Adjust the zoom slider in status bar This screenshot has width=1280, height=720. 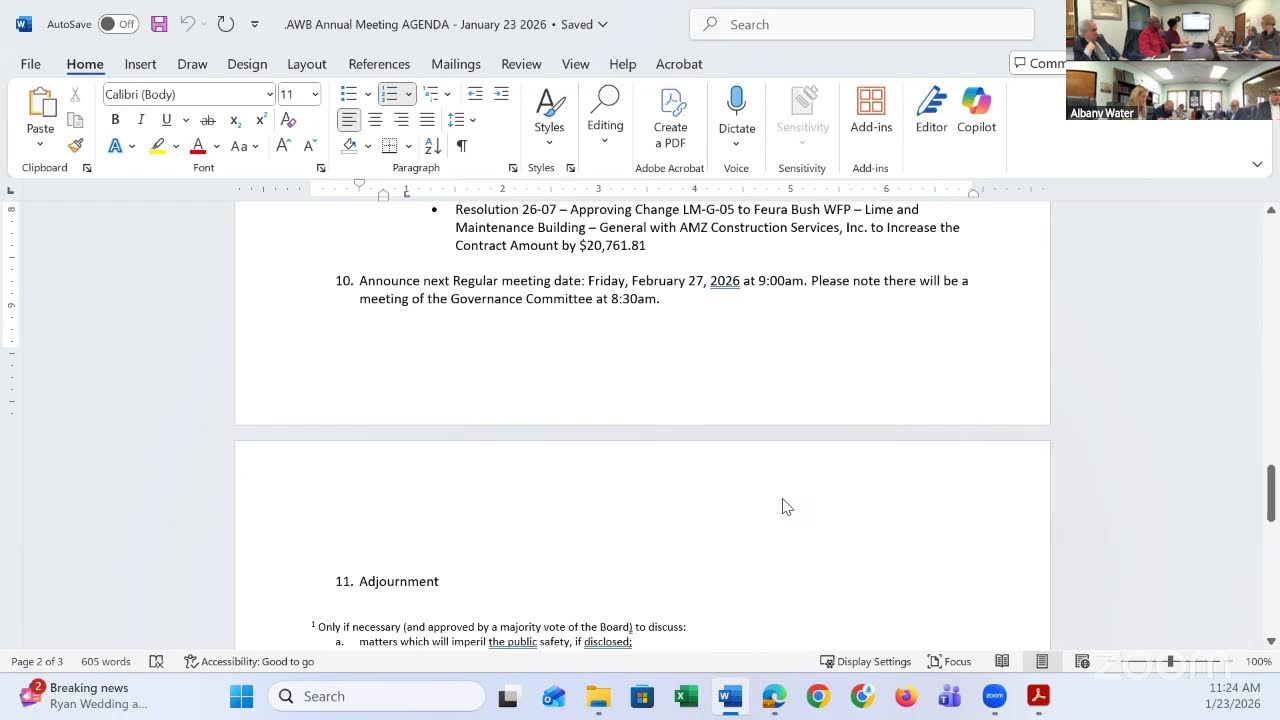tap(1169, 661)
